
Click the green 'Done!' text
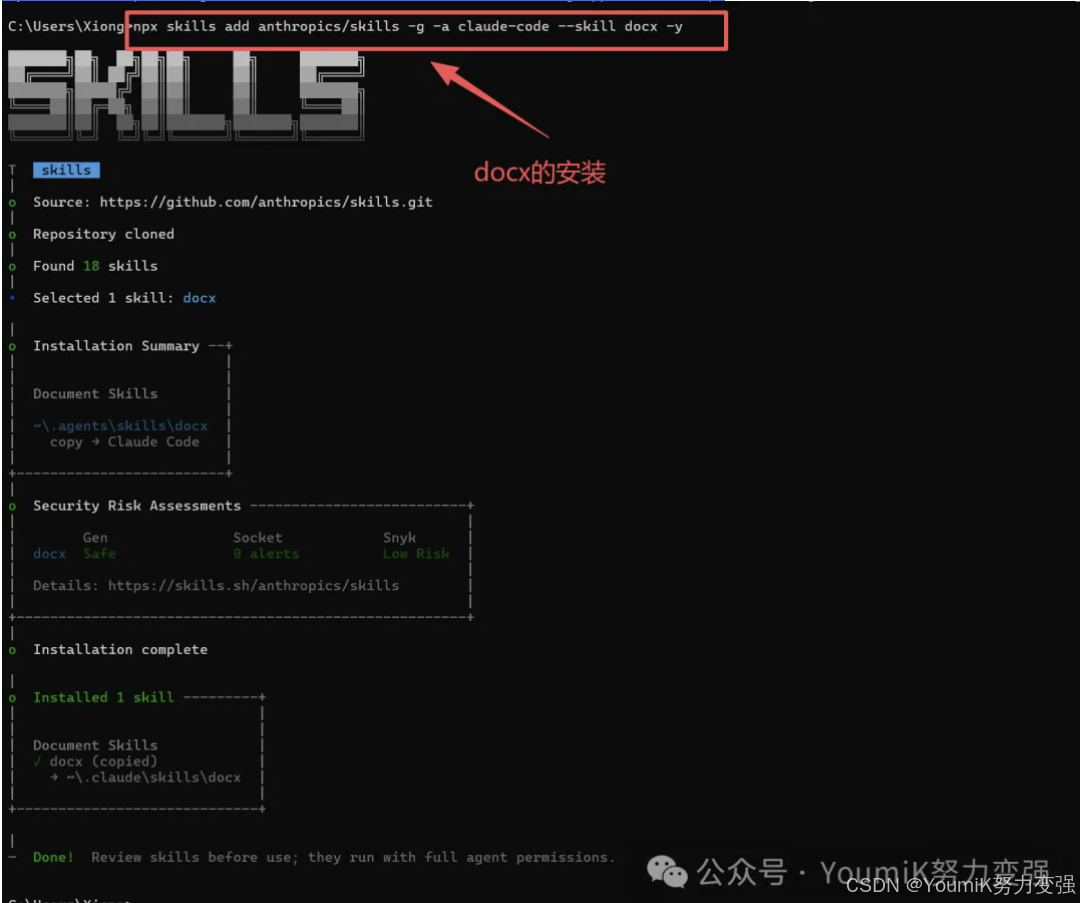53,858
